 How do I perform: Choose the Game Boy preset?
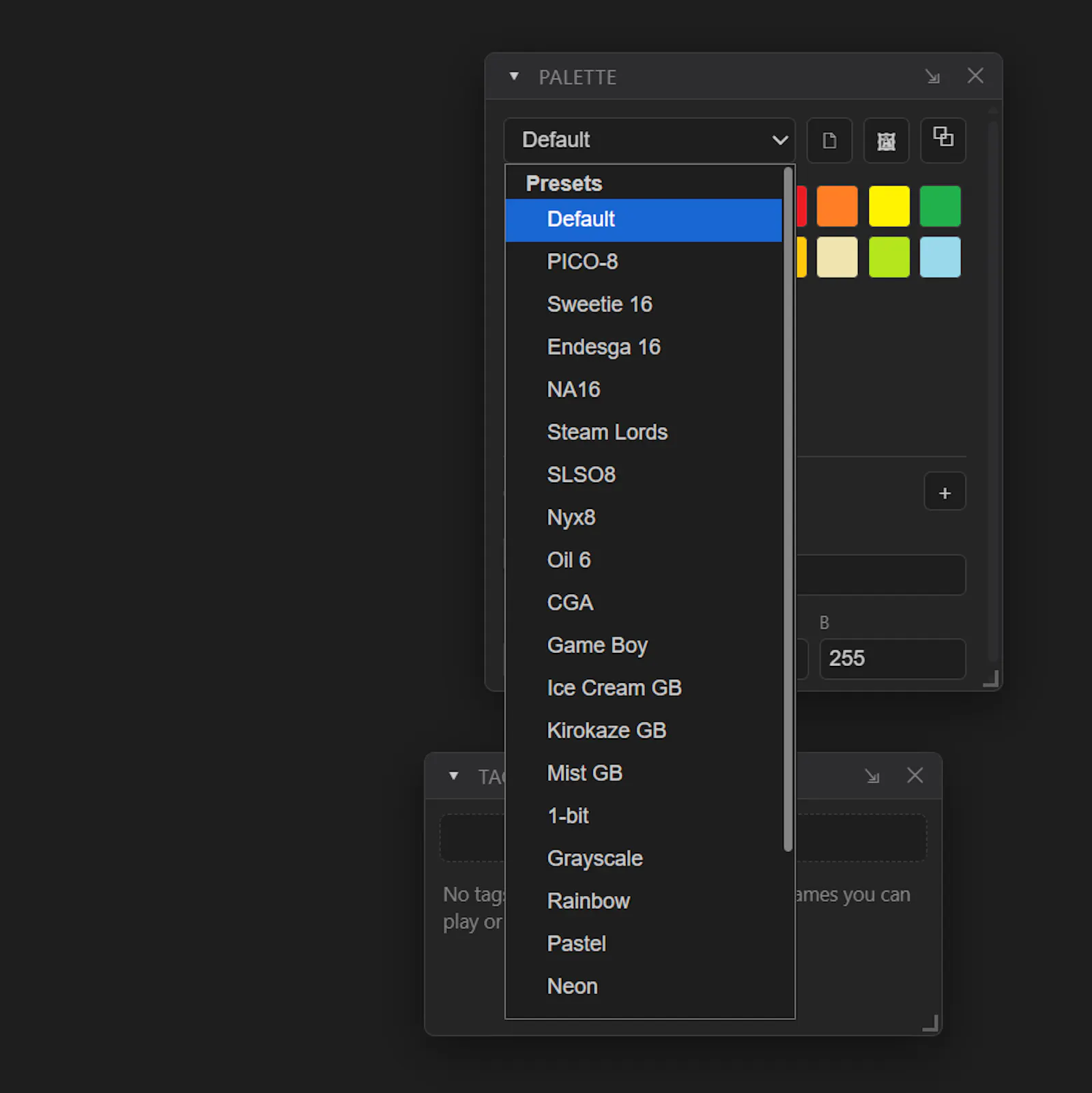644,646
